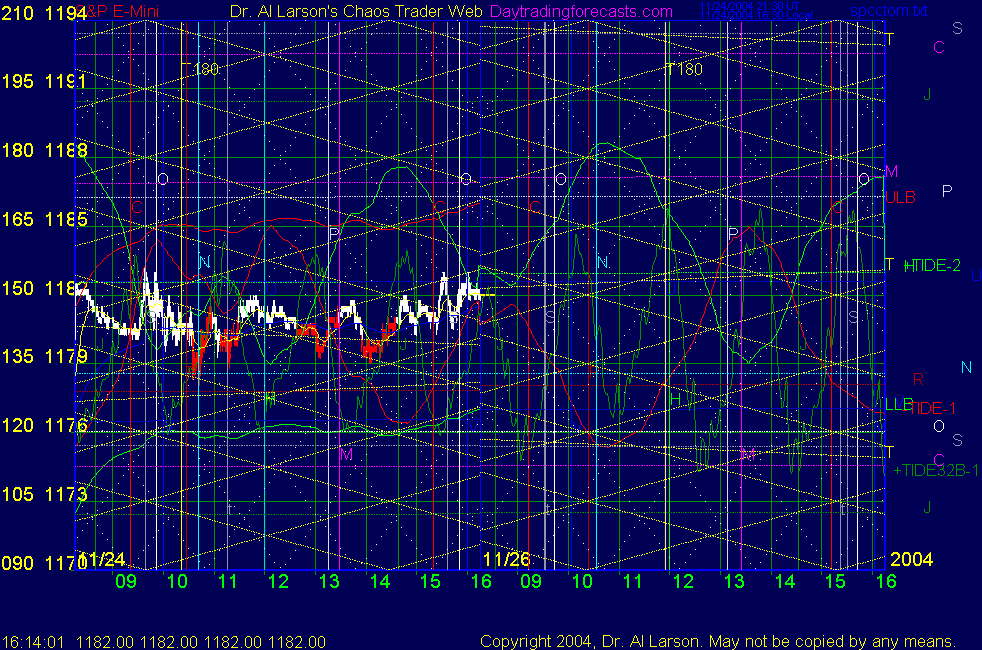Click the '120 1176' price axis label
Screen dimensions: 982x650
(x=44, y=425)
